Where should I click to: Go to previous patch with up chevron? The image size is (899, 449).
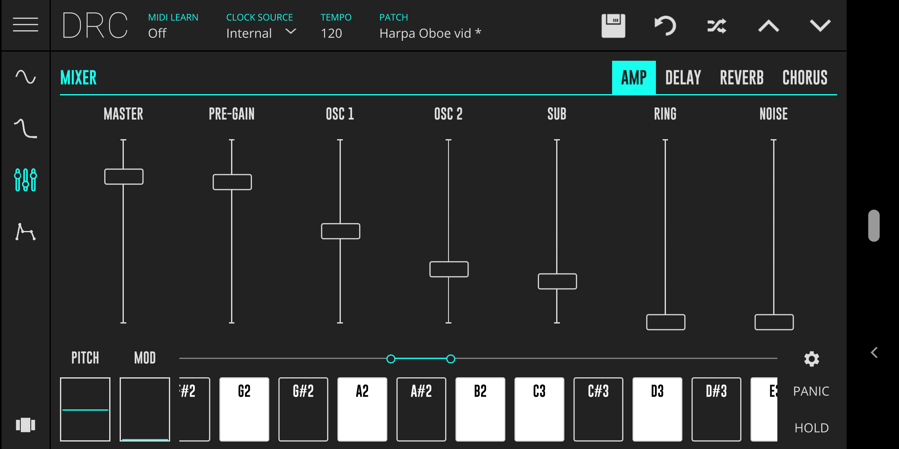[x=768, y=26]
